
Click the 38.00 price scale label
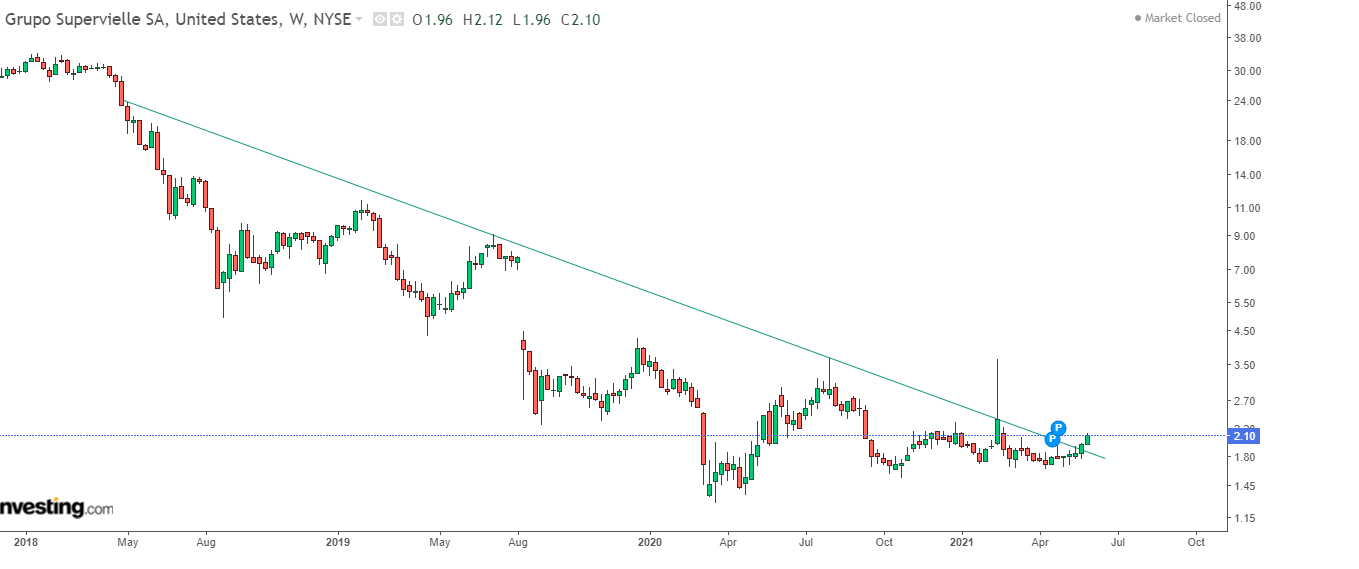click(1247, 38)
